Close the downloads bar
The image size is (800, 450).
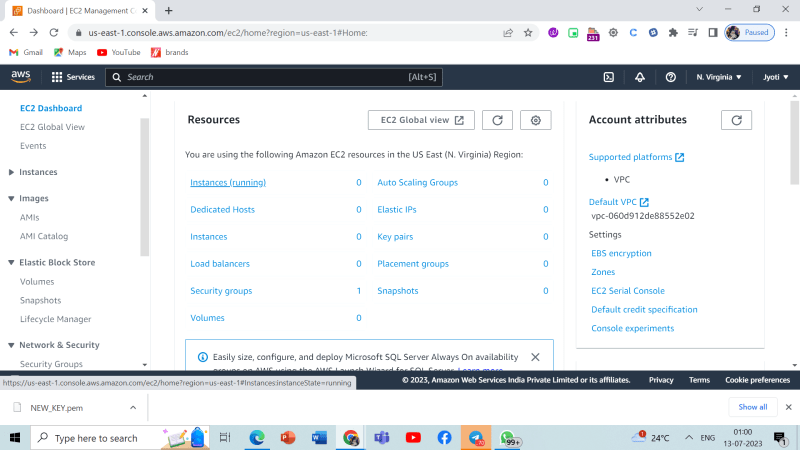[x=788, y=407]
